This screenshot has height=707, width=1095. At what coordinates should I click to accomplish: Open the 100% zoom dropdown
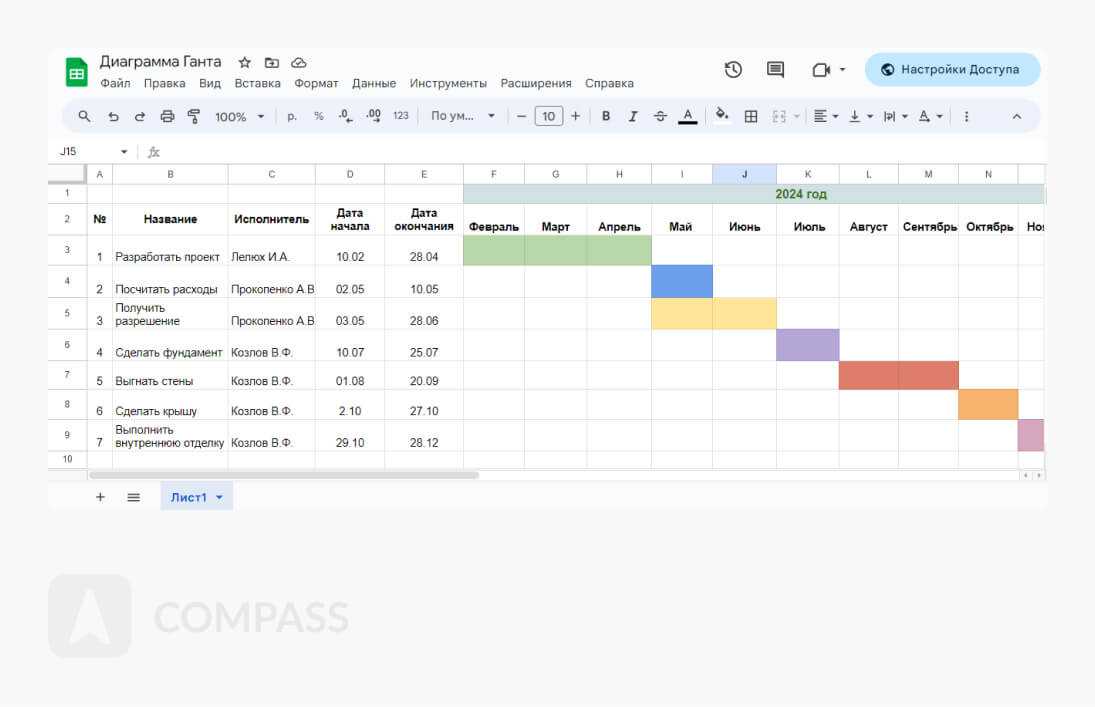tap(239, 117)
